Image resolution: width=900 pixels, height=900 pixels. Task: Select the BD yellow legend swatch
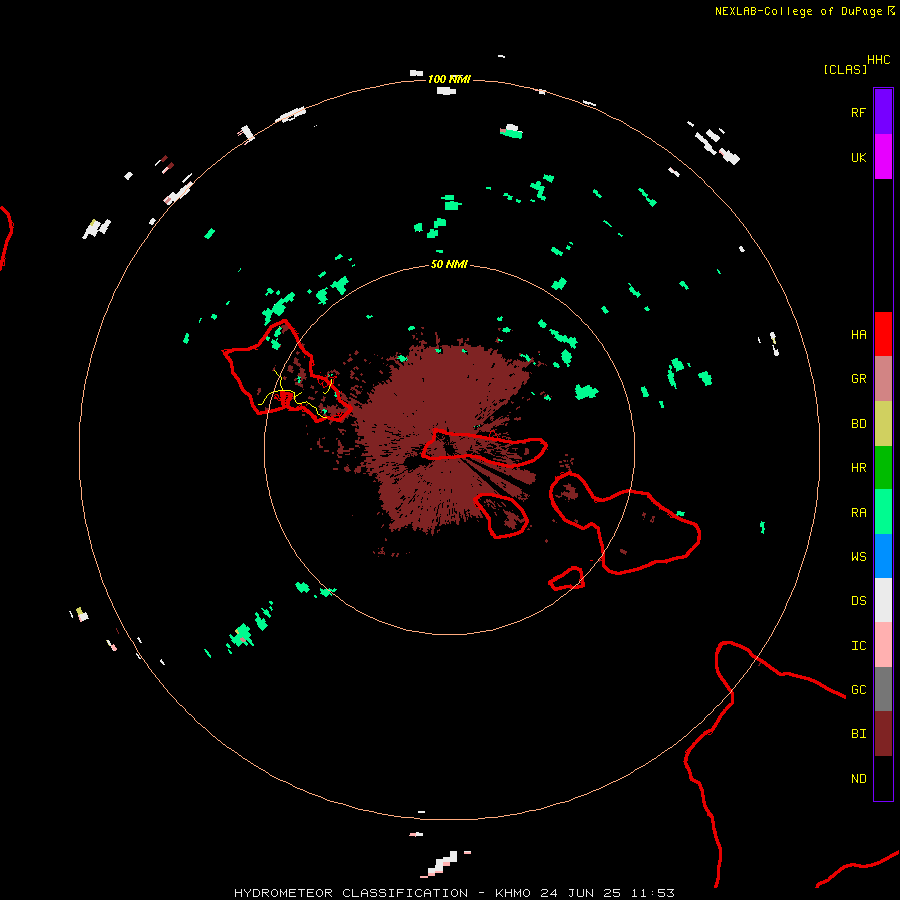(883, 424)
